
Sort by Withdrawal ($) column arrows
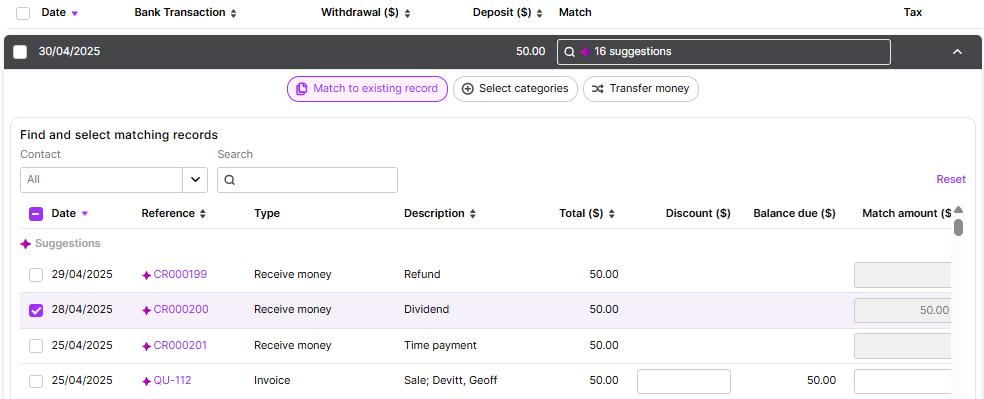coord(407,13)
